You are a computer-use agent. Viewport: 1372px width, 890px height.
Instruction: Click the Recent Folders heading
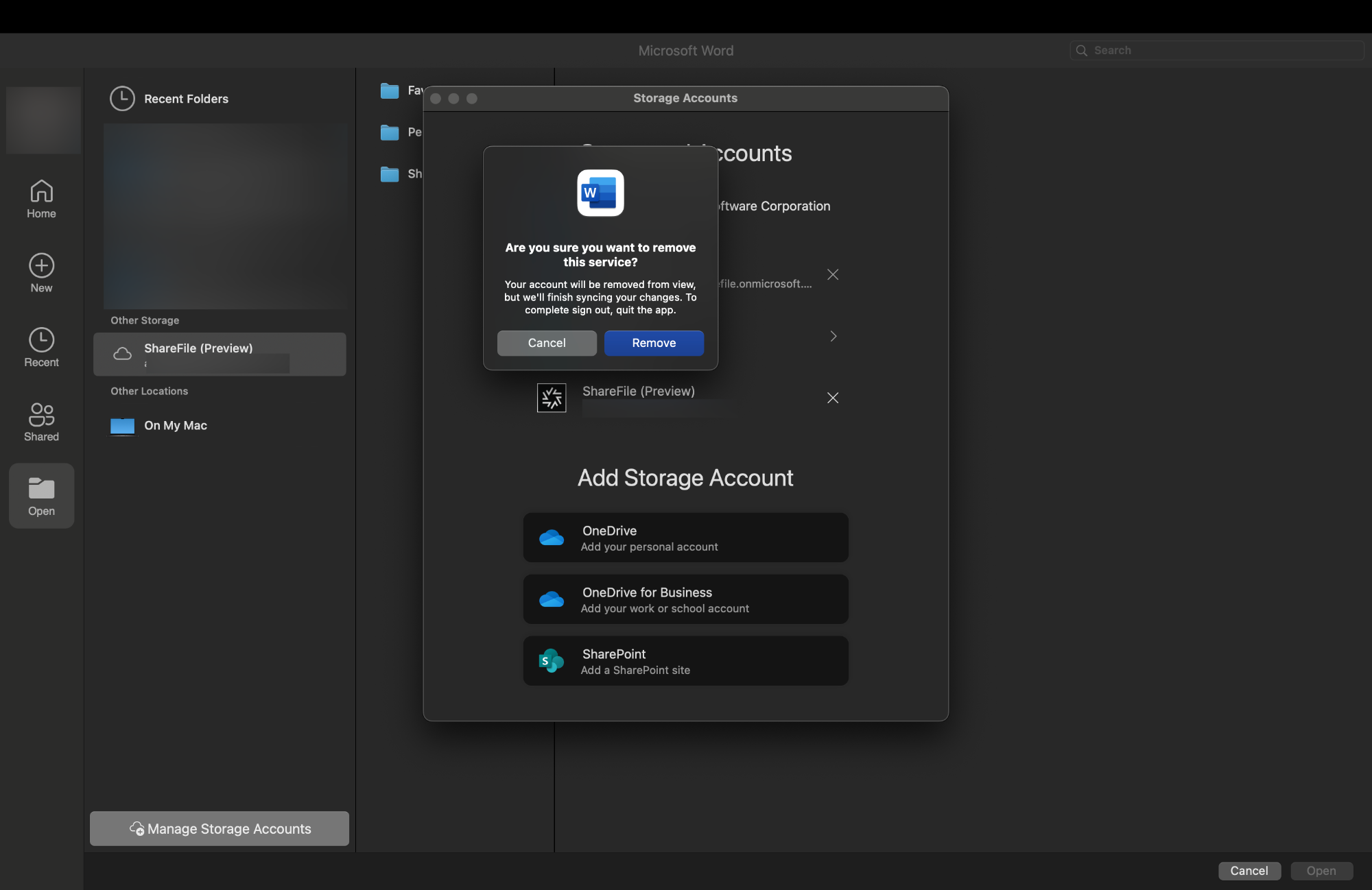pos(186,99)
